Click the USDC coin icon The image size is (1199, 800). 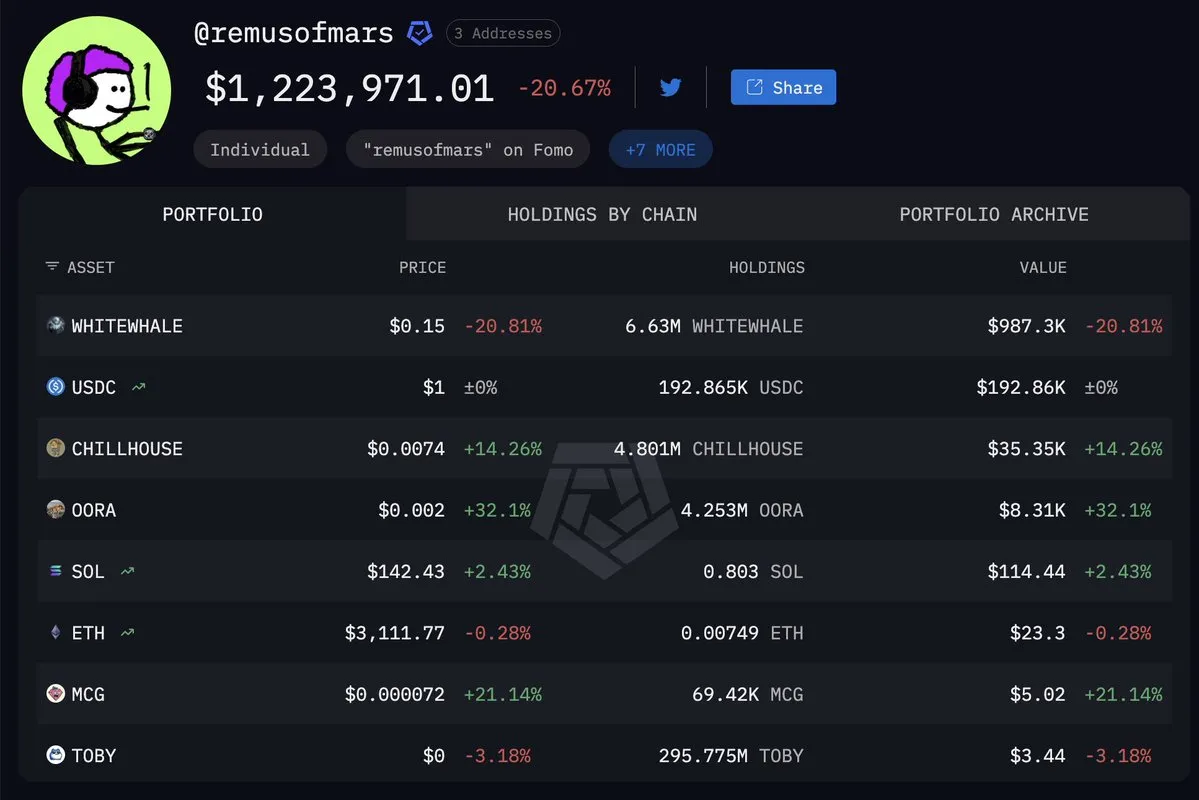coord(56,386)
